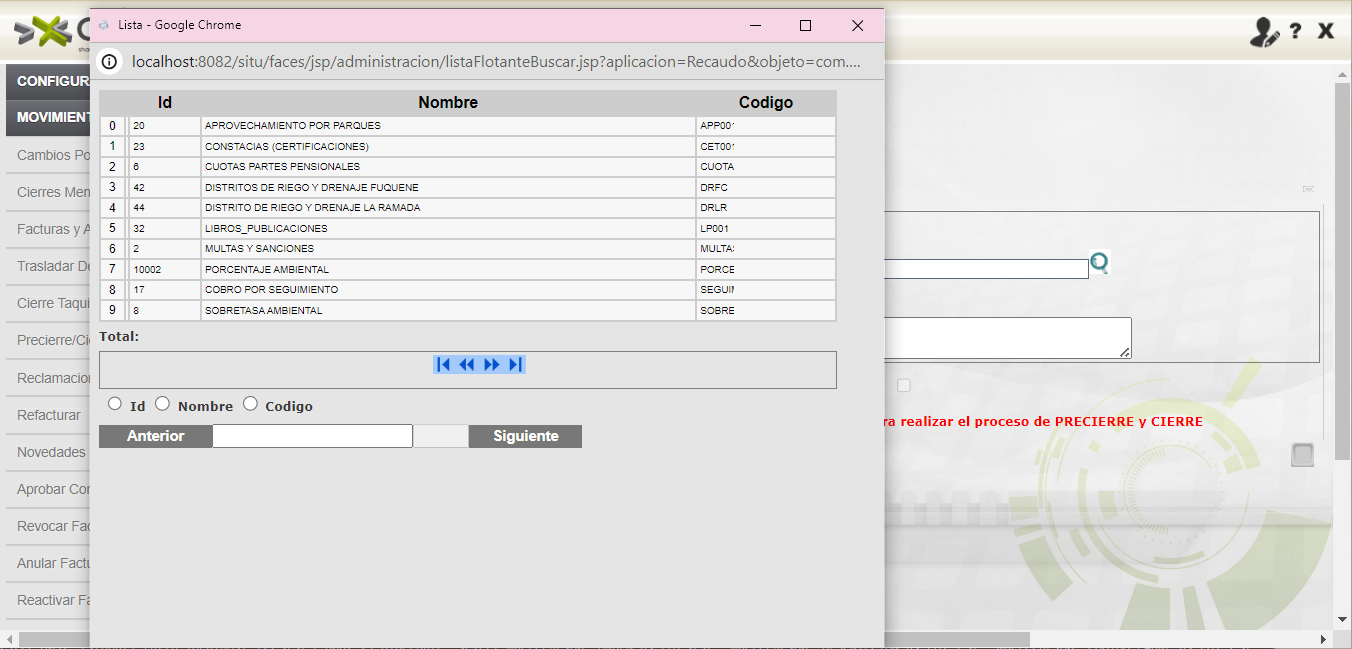
Task: Select the Id radio button
Action: (115, 404)
